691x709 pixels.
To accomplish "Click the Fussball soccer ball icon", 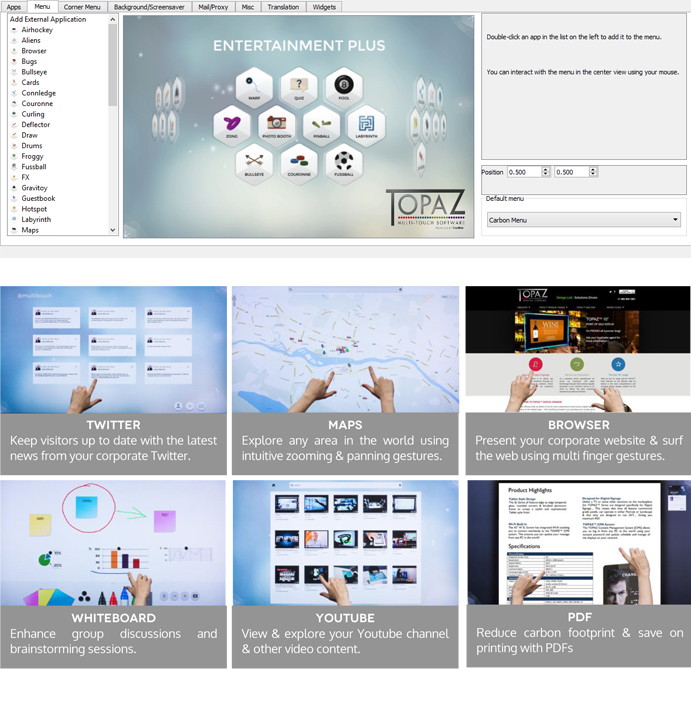I will tap(344, 162).
